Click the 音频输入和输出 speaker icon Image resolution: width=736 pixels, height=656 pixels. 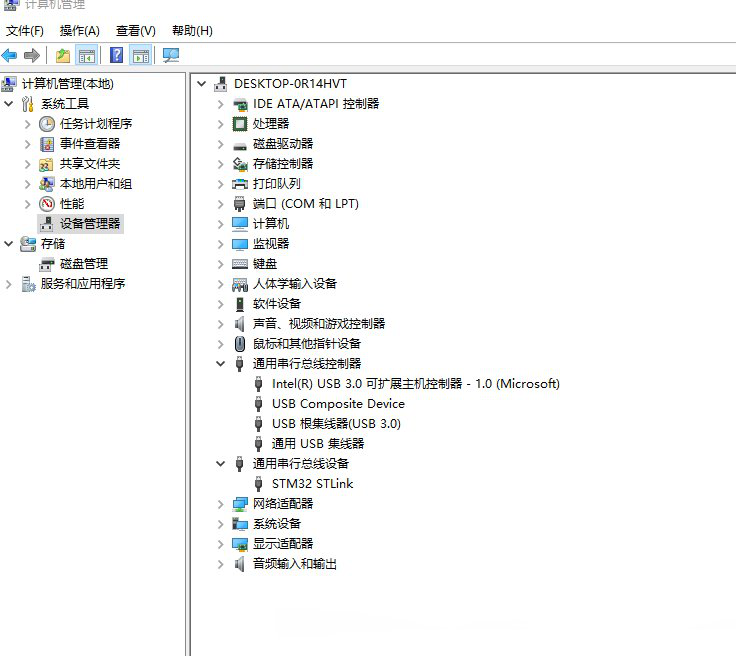coord(239,564)
